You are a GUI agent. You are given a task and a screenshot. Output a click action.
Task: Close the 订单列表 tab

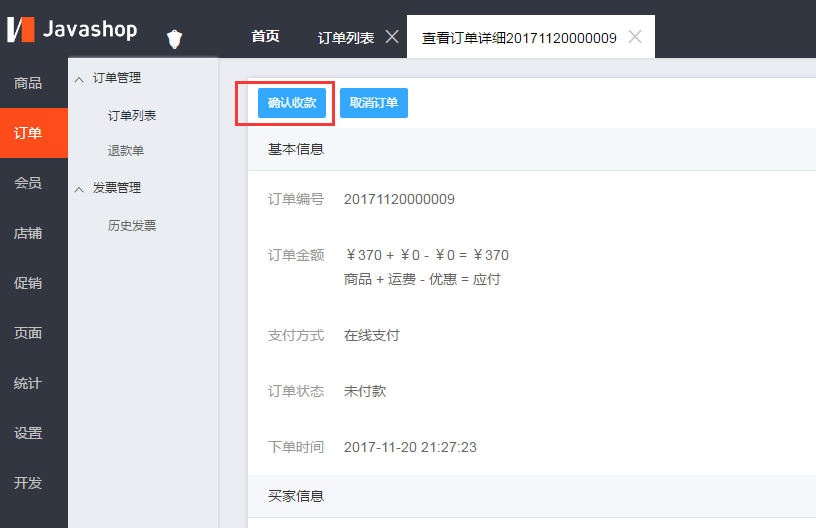(392, 36)
